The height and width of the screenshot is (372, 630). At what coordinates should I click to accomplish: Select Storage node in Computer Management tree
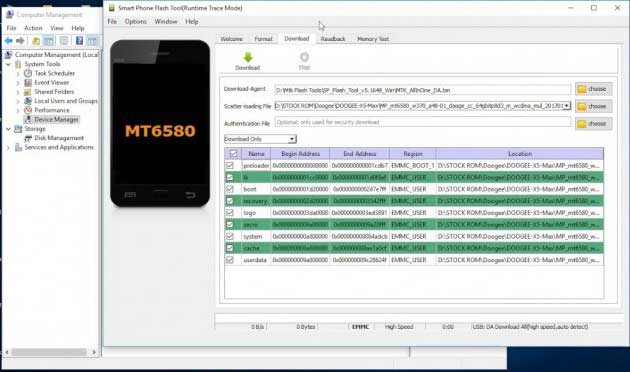pos(35,129)
